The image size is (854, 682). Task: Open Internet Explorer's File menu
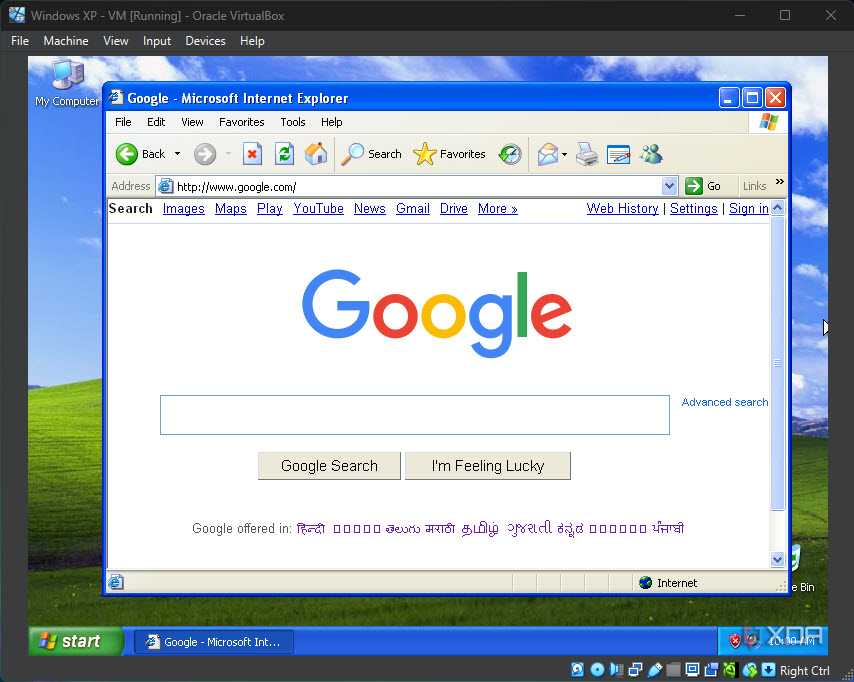click(123, 122)
